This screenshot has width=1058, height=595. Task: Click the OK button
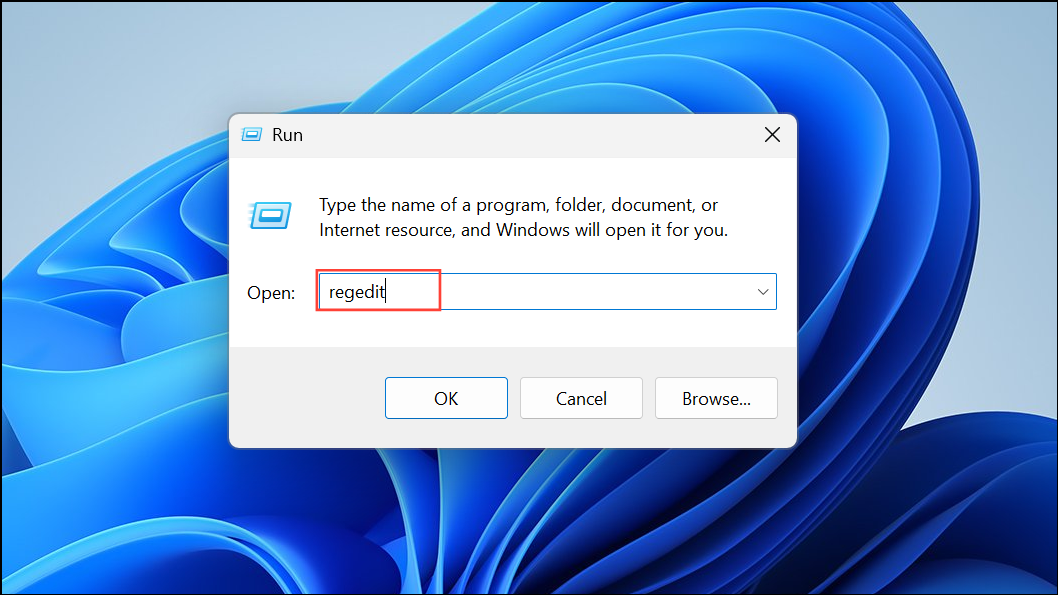[x=446, y=398]
